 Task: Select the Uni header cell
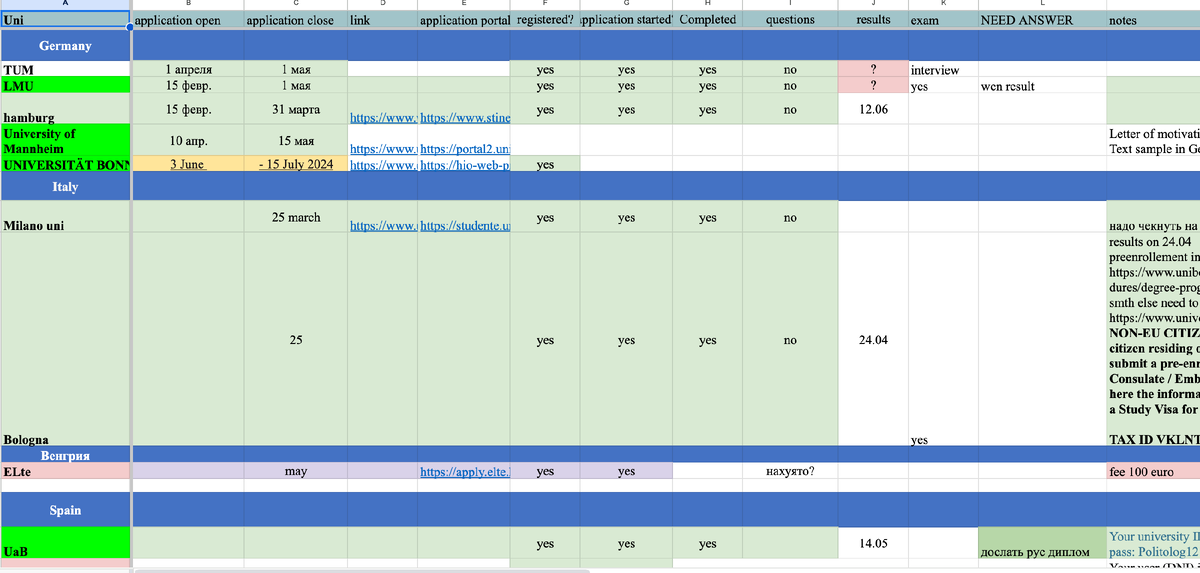pyautogui.click(x=66, y=20)
